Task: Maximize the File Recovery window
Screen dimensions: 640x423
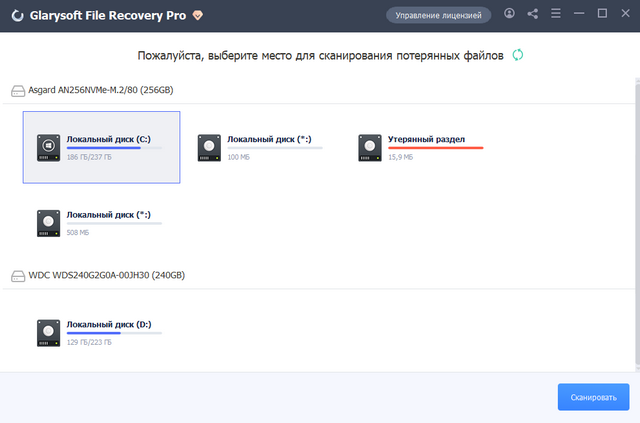Action: coord(602,14)
